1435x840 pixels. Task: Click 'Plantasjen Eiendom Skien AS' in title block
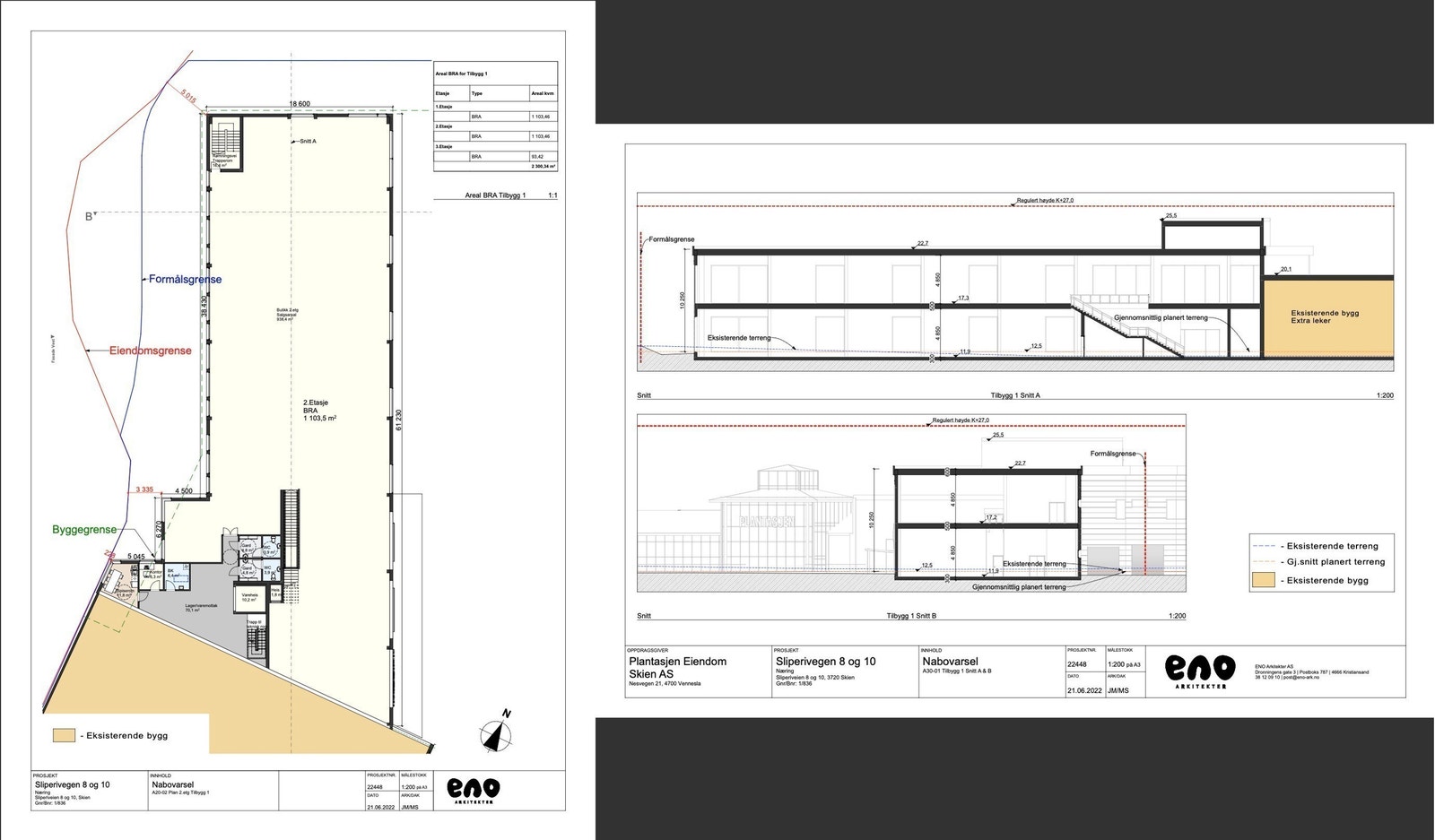tap(677, 668)
